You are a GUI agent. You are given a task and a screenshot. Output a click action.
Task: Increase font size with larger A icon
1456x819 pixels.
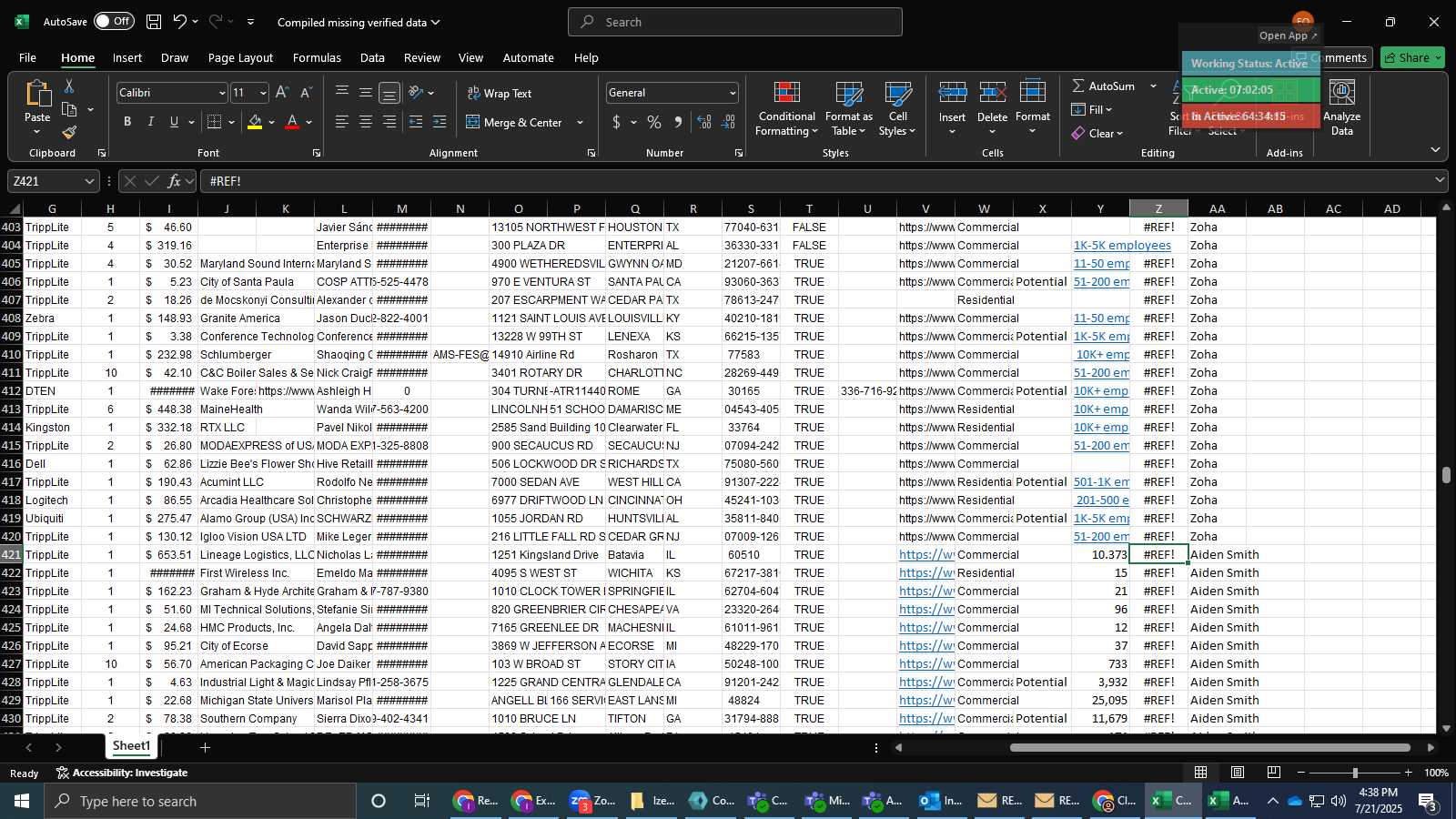282,93
